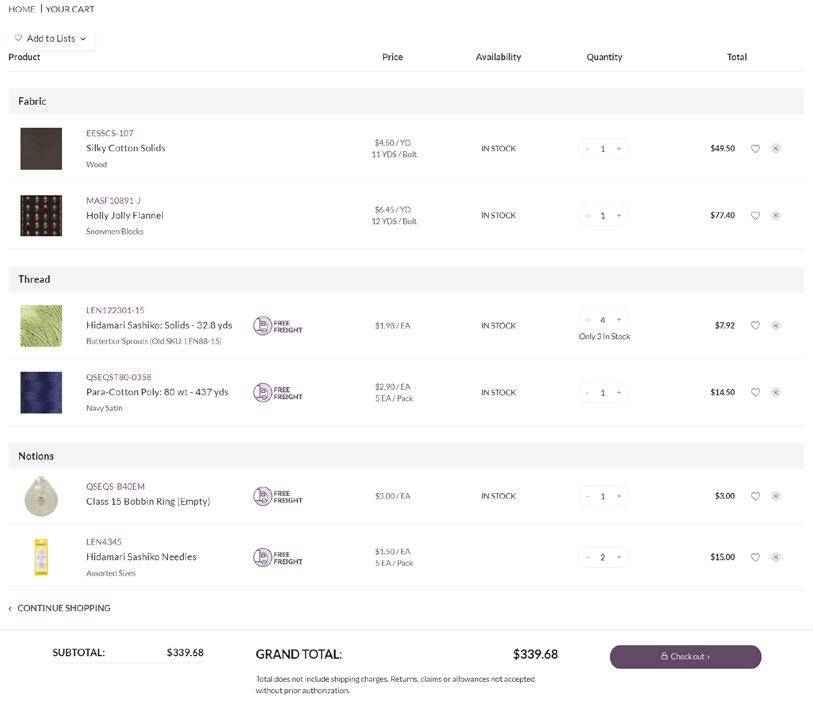Image resolution: width=813 pixels, height=707 pixels.
Task: Click the Navy Satin thread swatch image
Action: [x=41, y=392]
